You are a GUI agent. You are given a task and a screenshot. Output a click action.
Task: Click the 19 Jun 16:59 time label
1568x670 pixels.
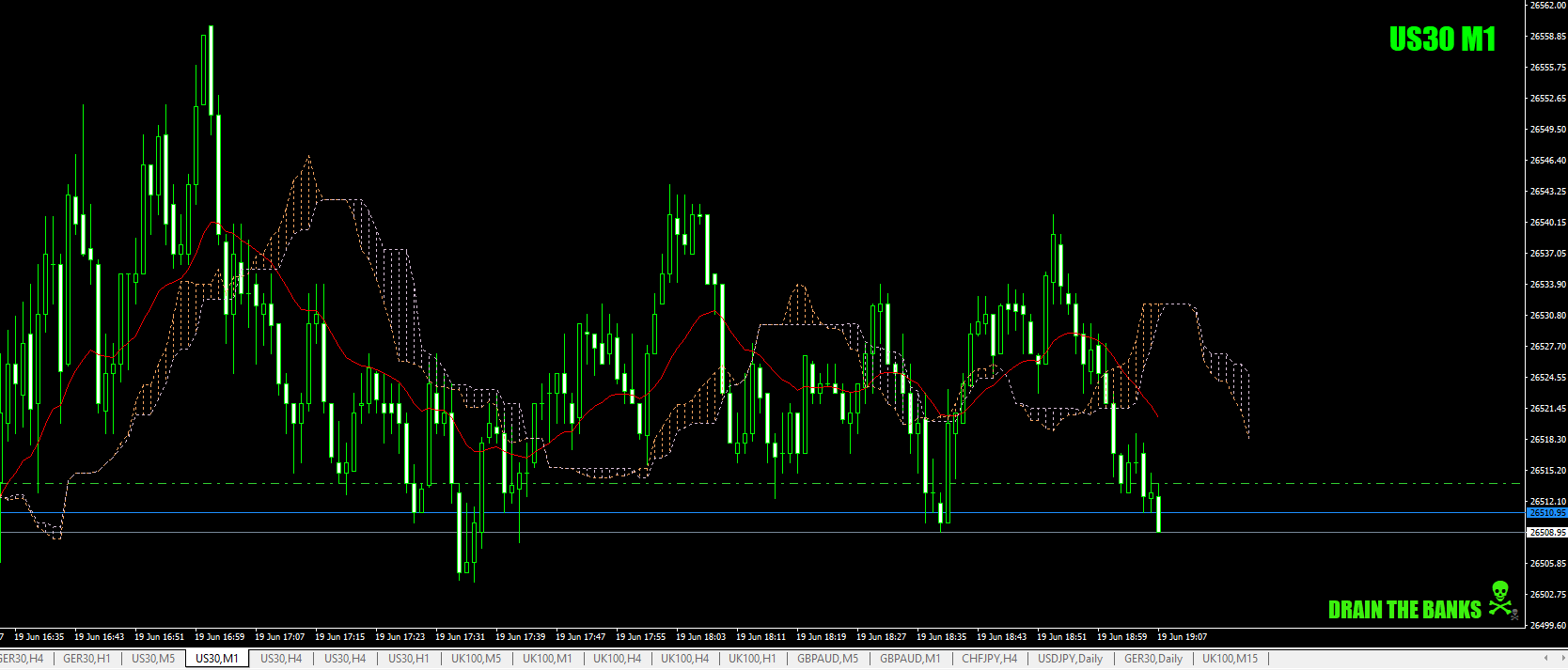point(219,637)
